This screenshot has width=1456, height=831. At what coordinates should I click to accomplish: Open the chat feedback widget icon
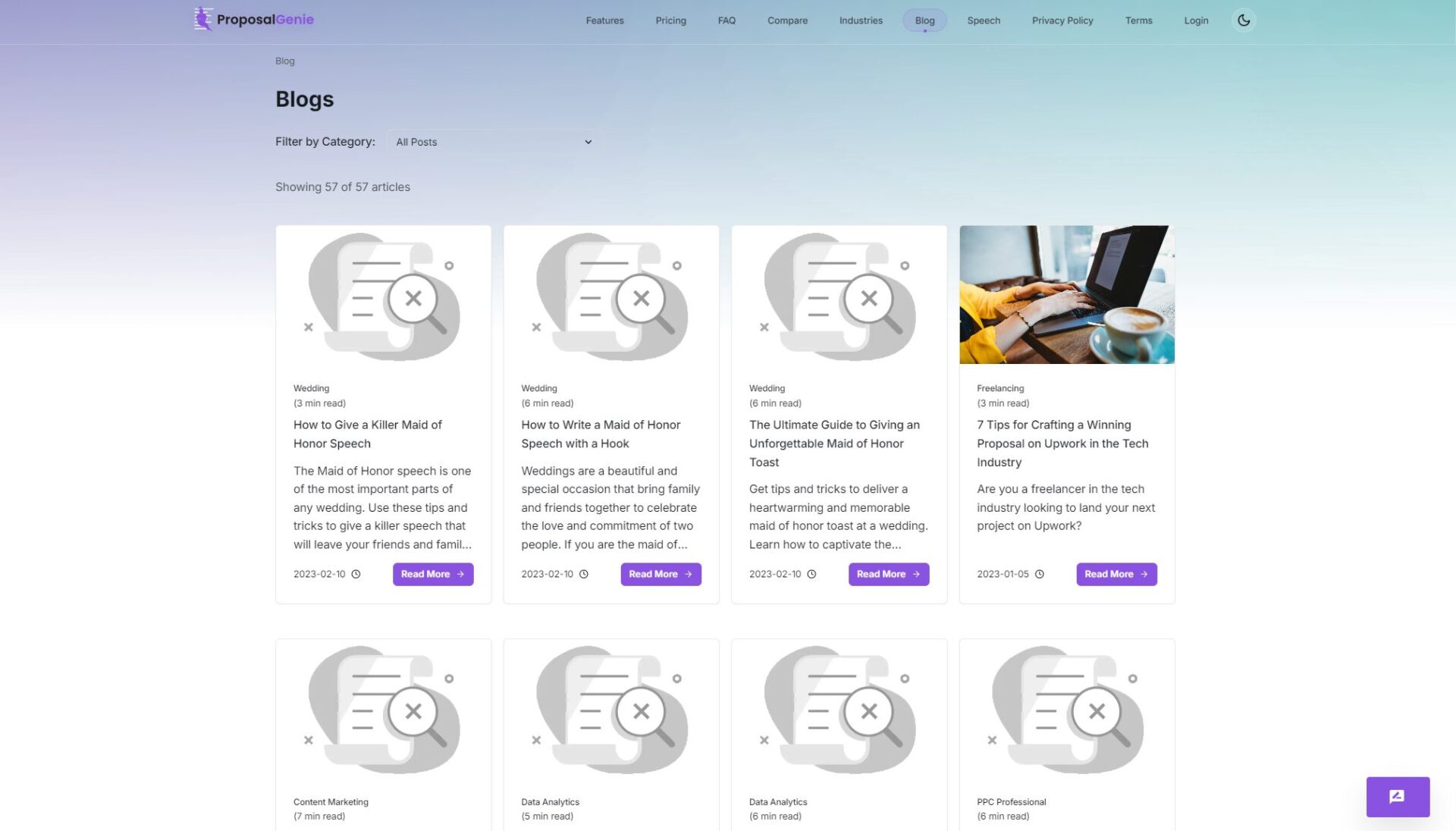click(x=1397, y=796)
